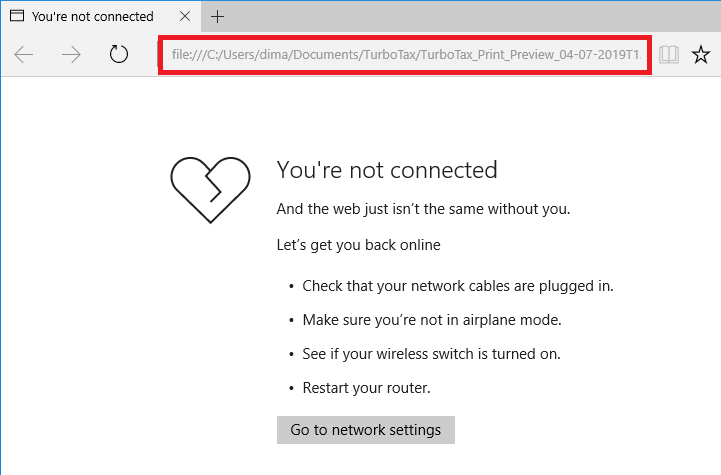Click the forward navigation arrow

point(71,55)
